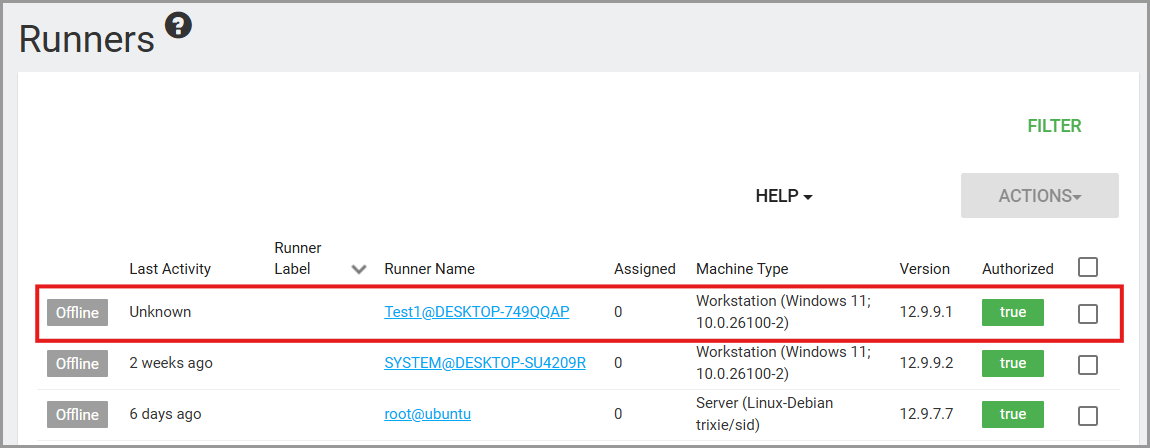The image size is (1150, 448).
Task: Click version 12.9.9.2 cell
Action: 926,362
